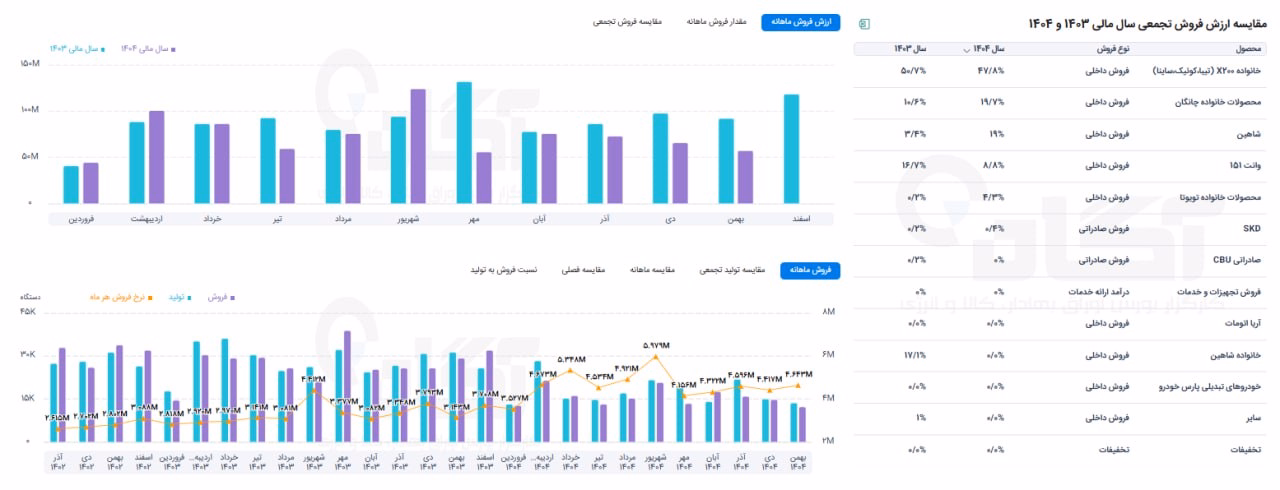Select the خانواده X۲۰۰ product row

coord(1058,72)
